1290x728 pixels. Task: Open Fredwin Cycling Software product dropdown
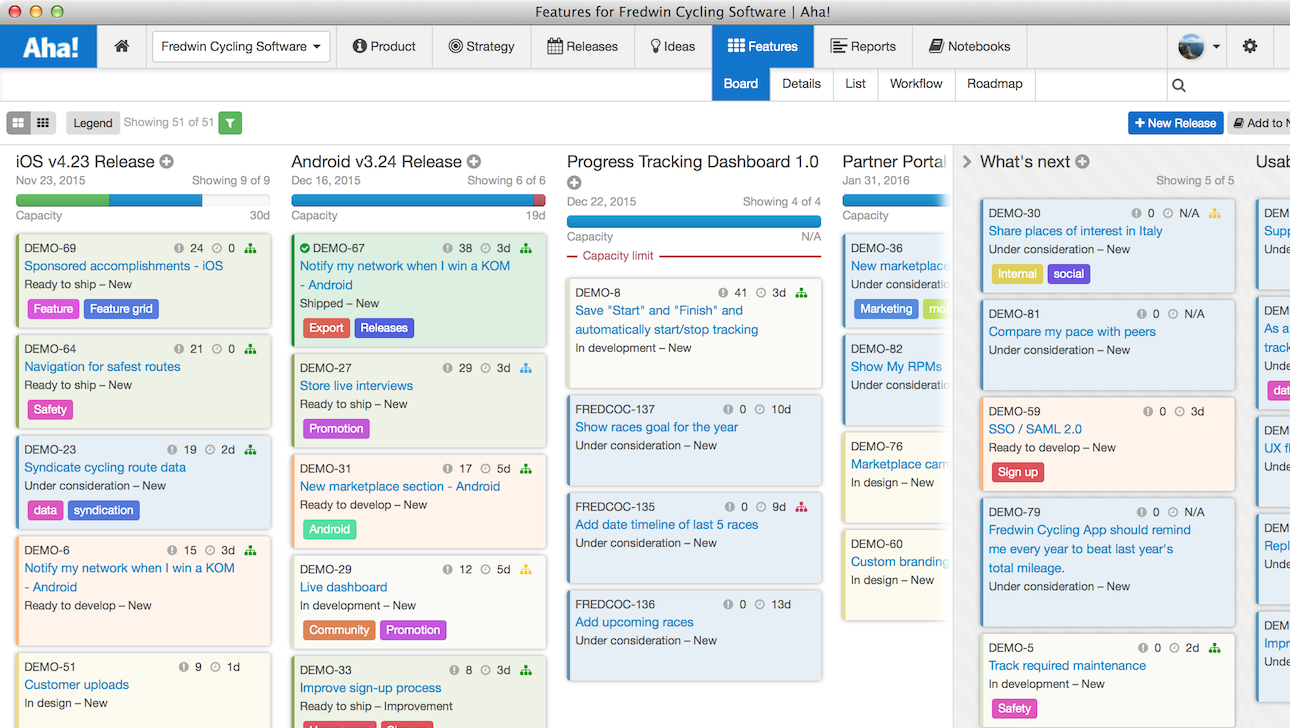[x=240, y=46]
